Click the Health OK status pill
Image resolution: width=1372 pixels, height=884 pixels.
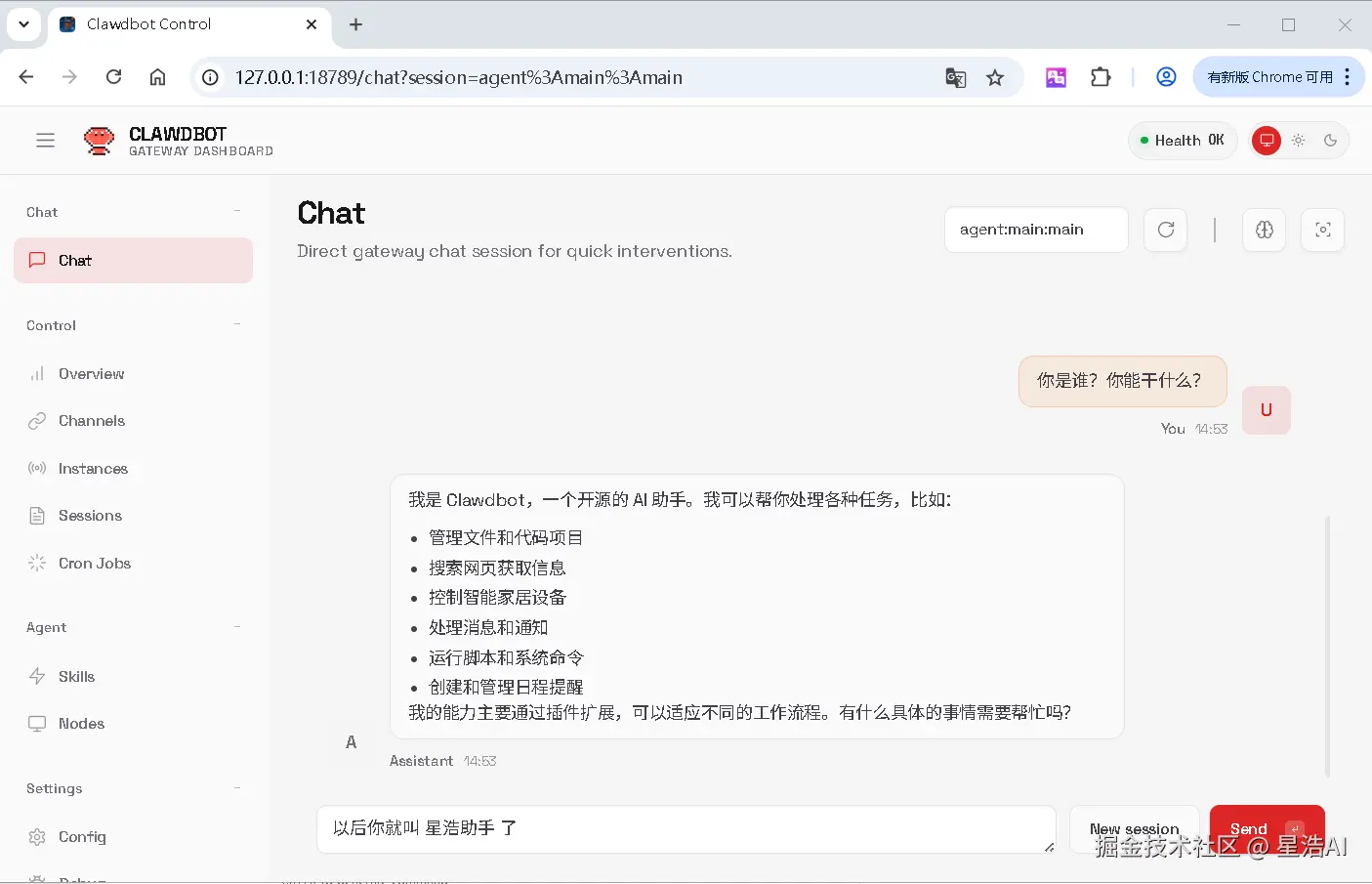1183,141
